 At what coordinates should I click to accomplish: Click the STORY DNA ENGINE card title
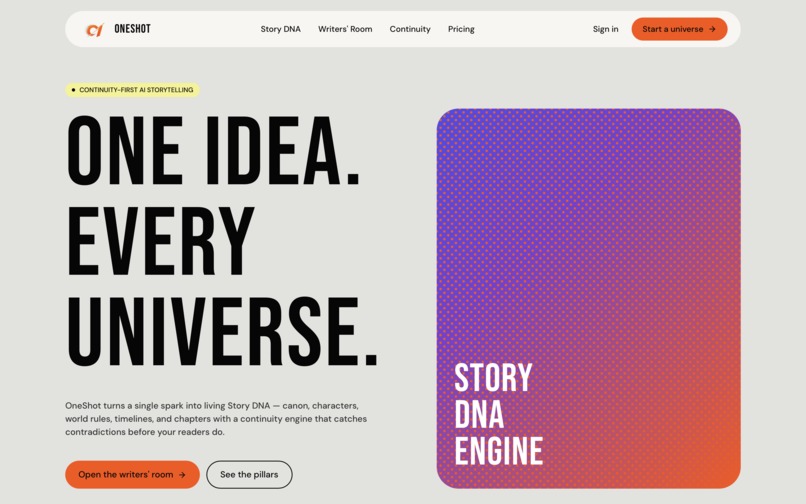[x=498, y=414]
